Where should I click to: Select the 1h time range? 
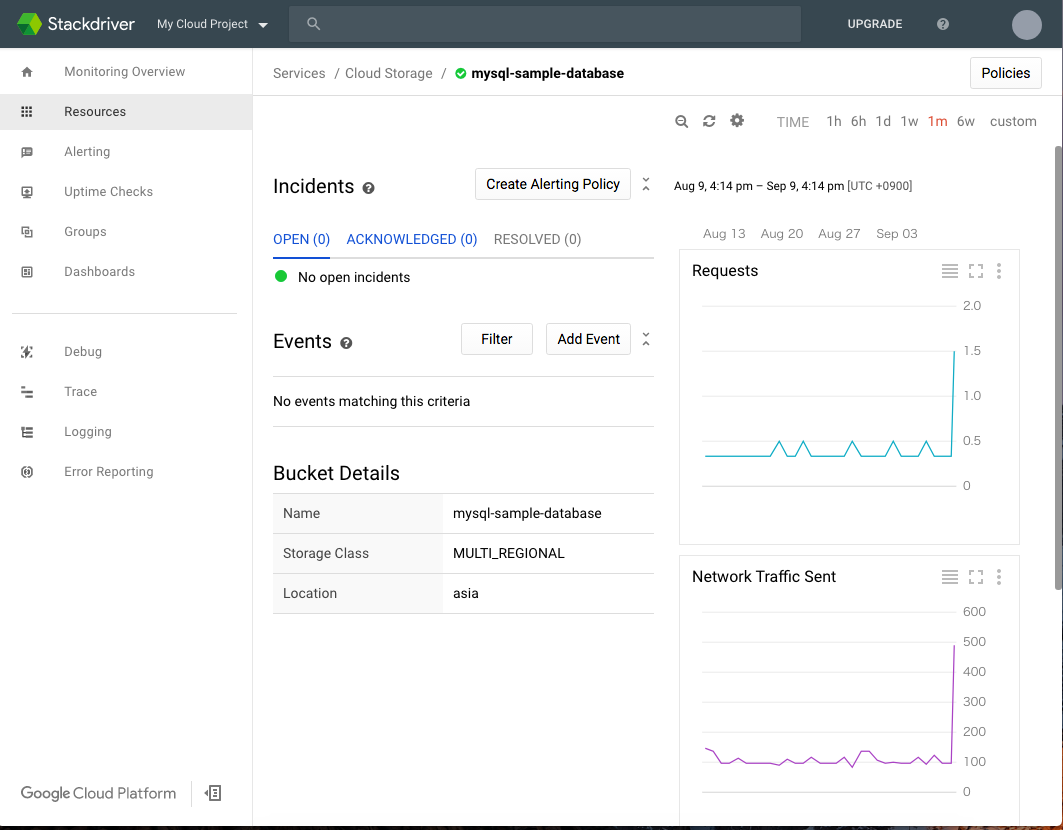pyautogui.click(x=834, y=121)
